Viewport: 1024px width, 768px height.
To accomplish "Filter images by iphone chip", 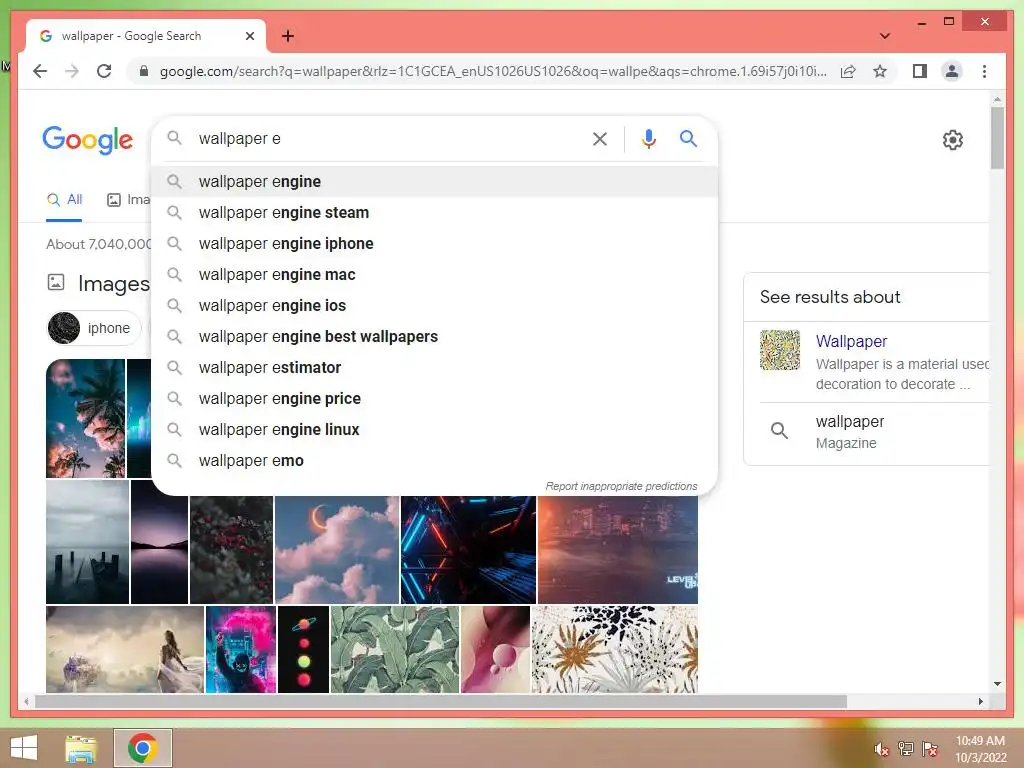I will 93,328.
